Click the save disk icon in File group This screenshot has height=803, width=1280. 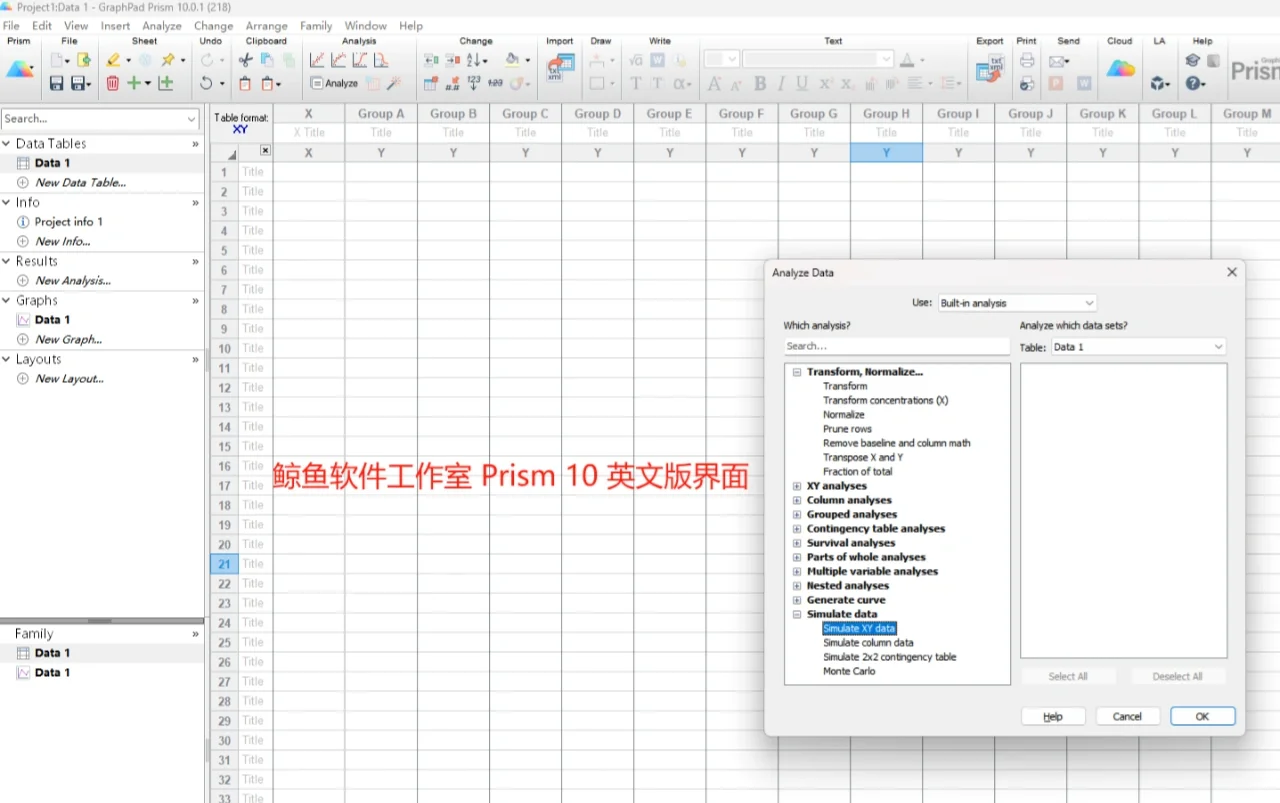click(x=57, y=84)
